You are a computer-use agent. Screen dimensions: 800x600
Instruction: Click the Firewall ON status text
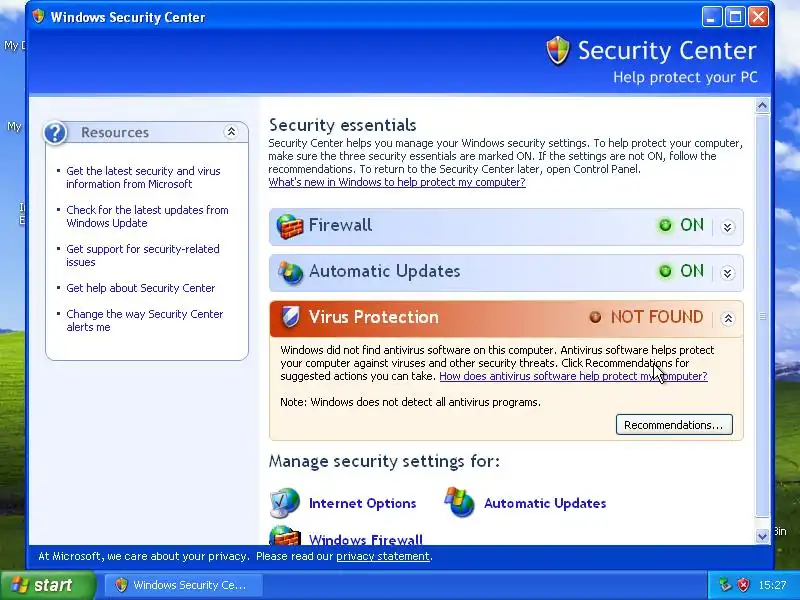692,225
